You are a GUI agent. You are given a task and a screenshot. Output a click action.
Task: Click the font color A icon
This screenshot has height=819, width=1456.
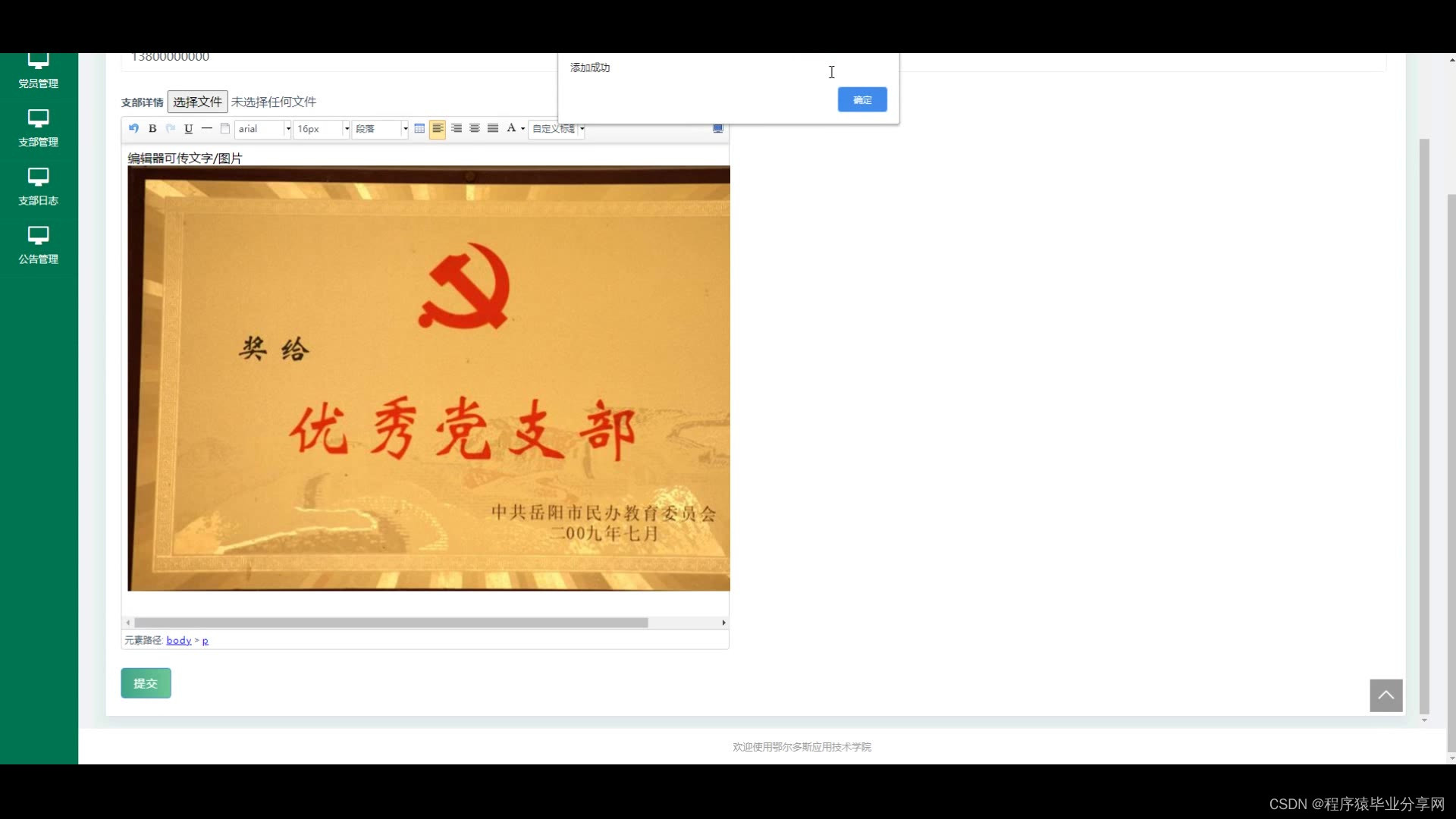(511, 128)
